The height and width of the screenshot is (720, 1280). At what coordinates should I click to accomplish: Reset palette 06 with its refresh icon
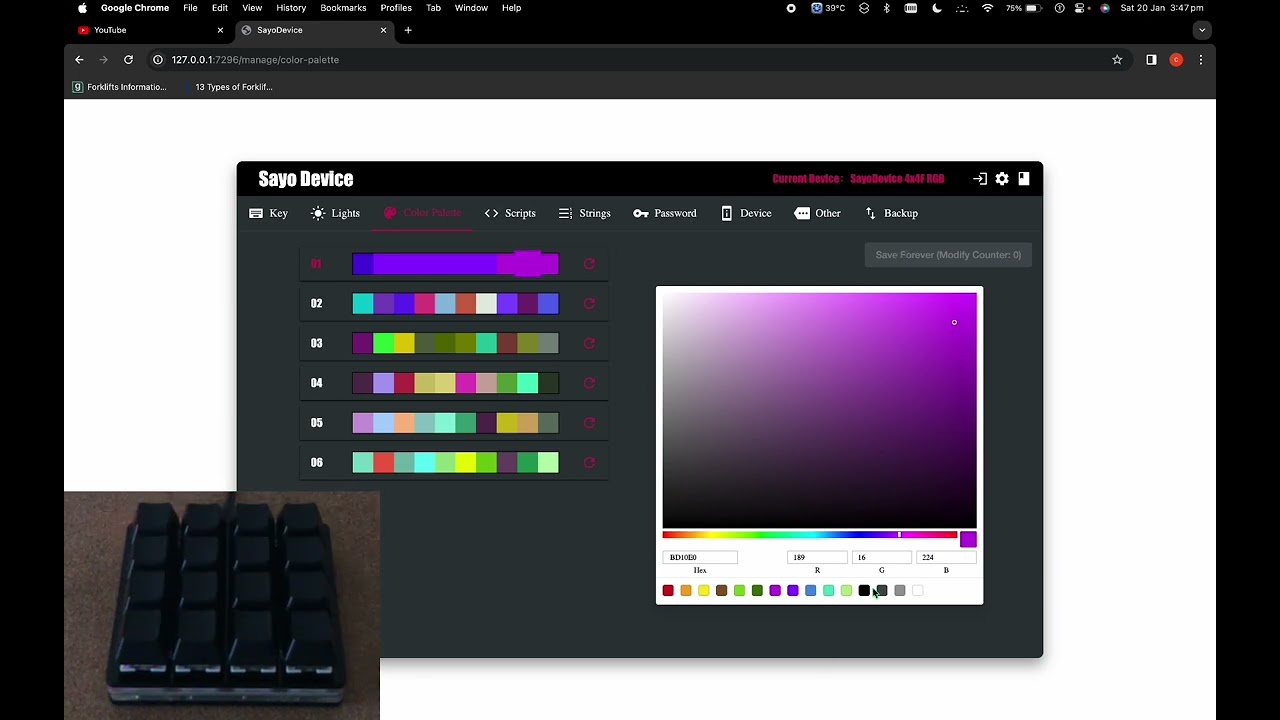[589, 462]
